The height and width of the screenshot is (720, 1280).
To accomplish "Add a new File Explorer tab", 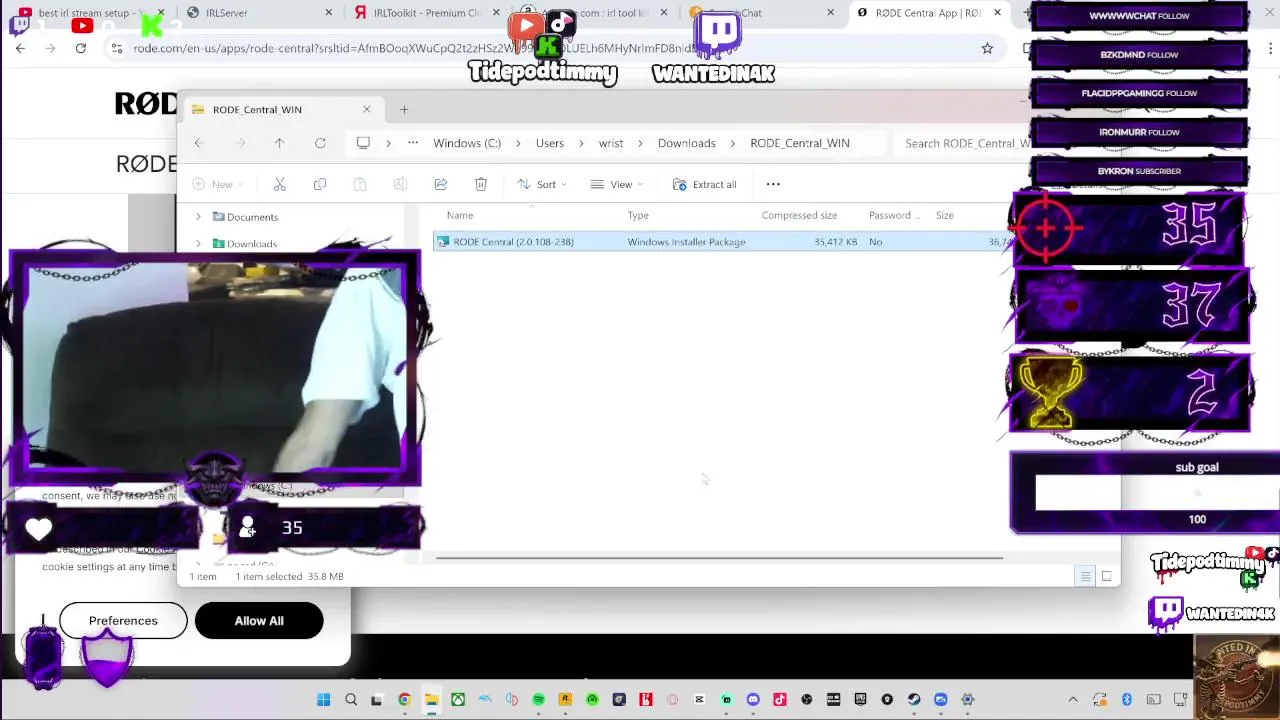I will pyautogui.click(x=404, y=110).
